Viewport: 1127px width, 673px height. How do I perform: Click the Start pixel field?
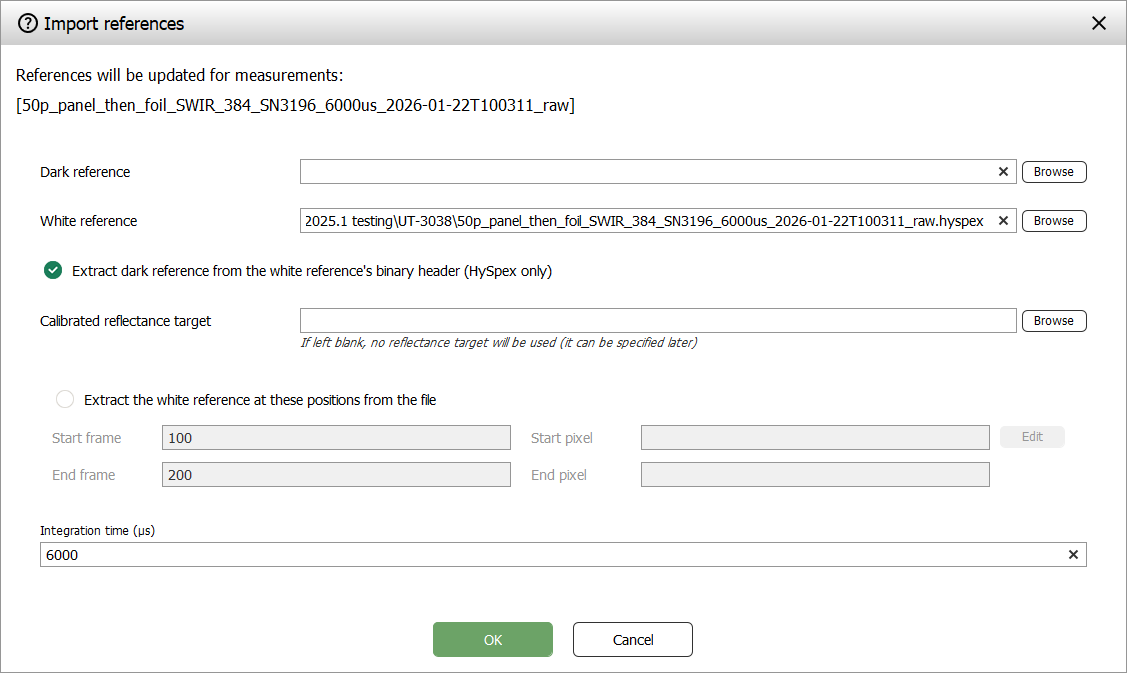[814, 438]
